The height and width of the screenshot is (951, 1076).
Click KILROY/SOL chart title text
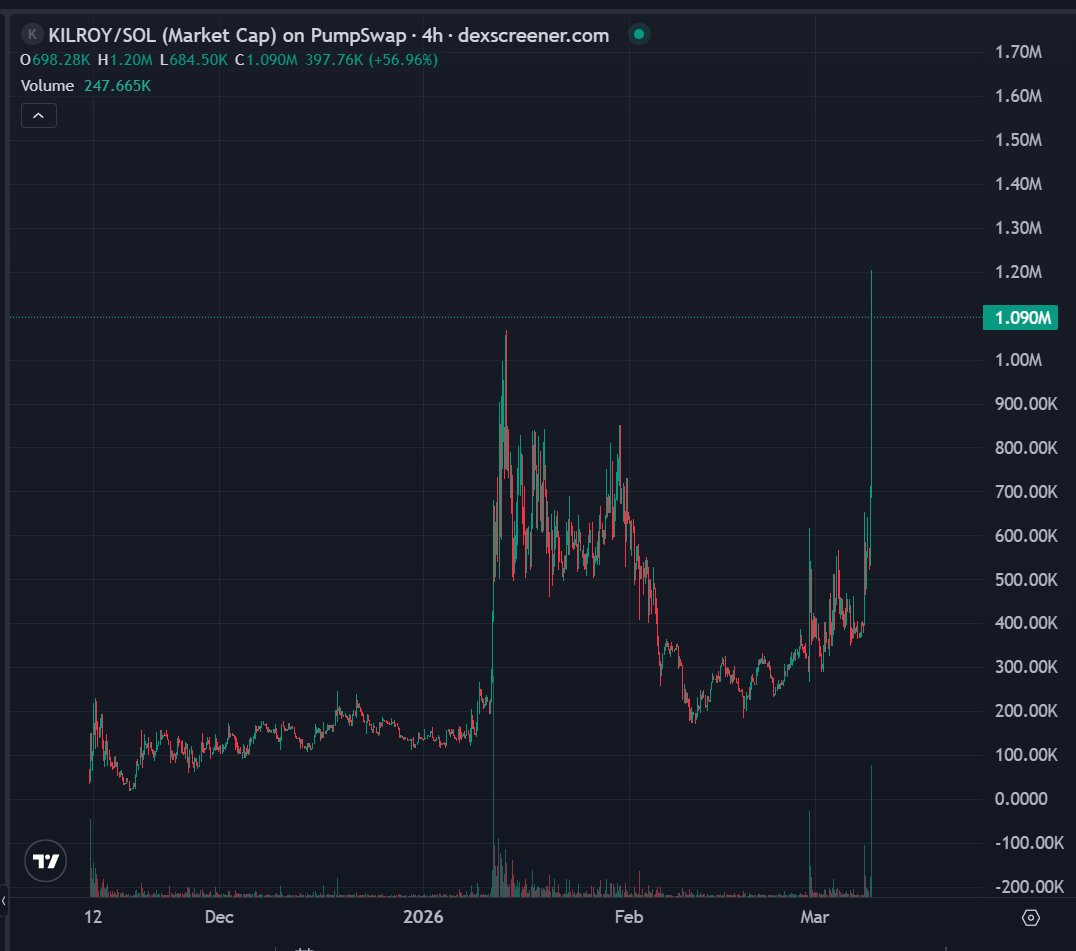tap(329, 35)
